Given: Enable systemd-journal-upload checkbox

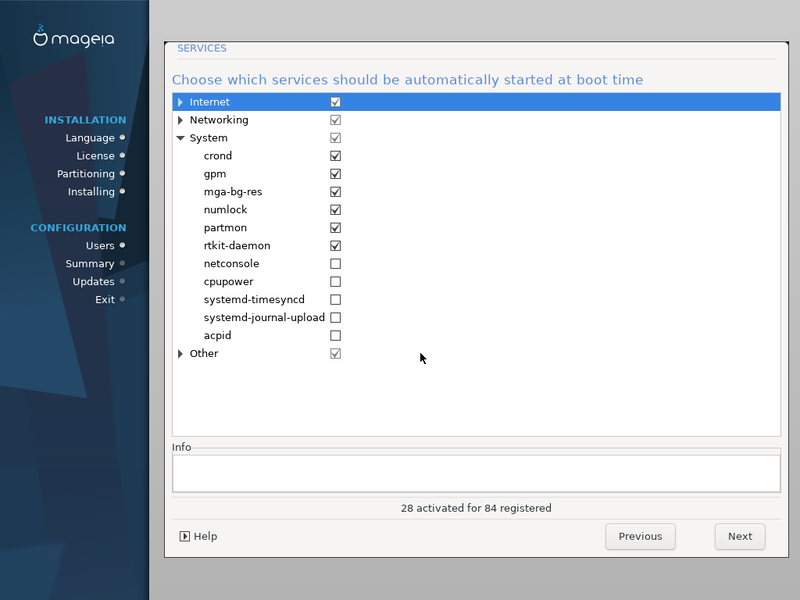Looking at the screenshot, I should coord(335,317).
